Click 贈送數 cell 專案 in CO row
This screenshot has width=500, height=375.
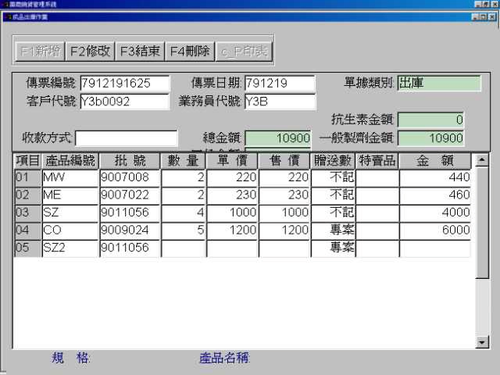[333, 231]
